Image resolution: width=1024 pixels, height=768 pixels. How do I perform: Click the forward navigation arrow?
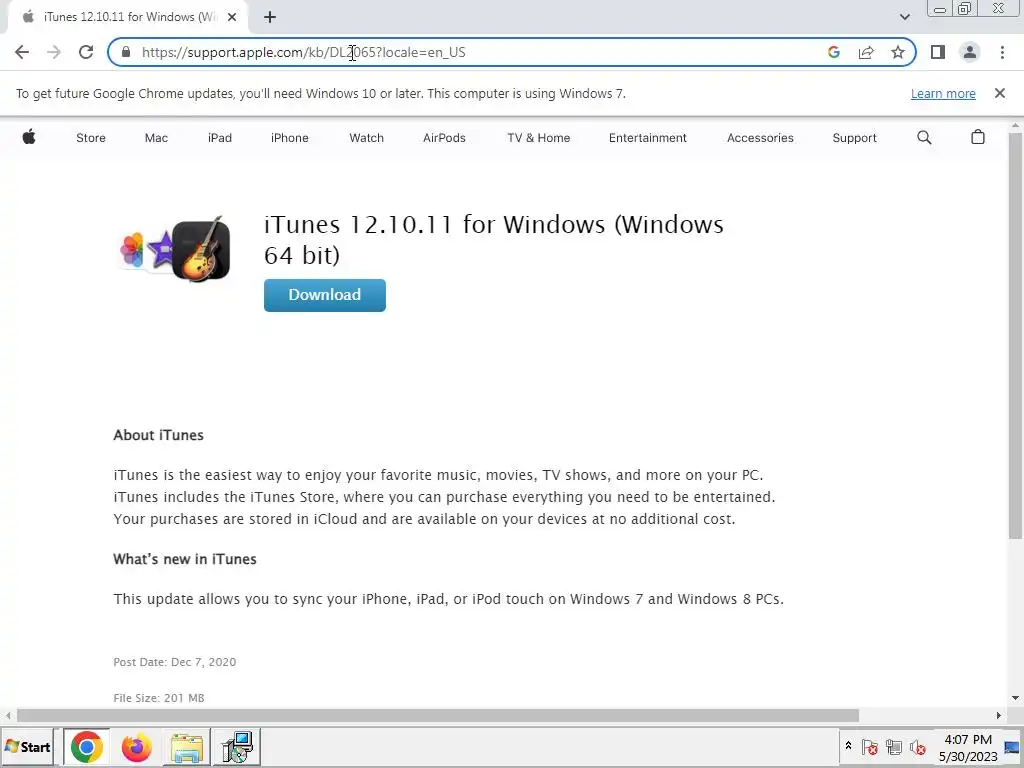pos(54,52)
